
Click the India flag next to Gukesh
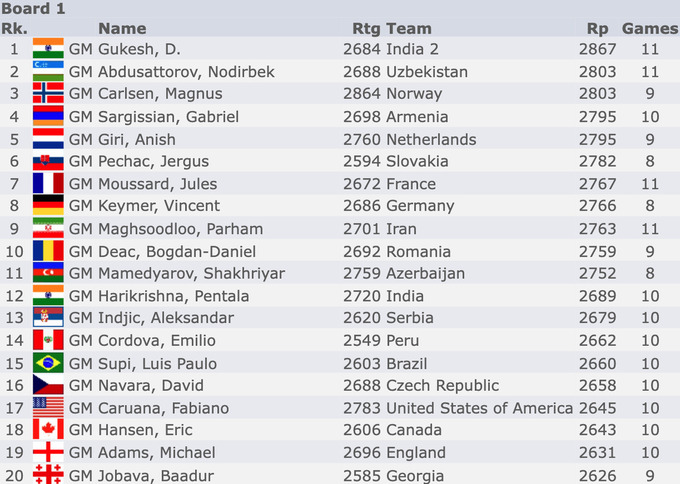tap(48, 48)
